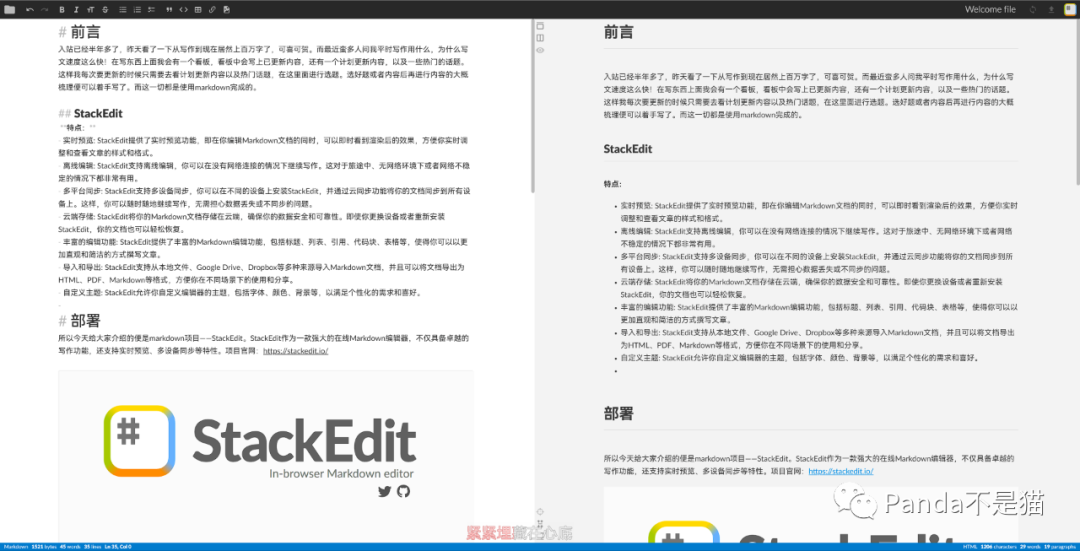Click '19 paragraphs' in status bar

pos(1060,547)
